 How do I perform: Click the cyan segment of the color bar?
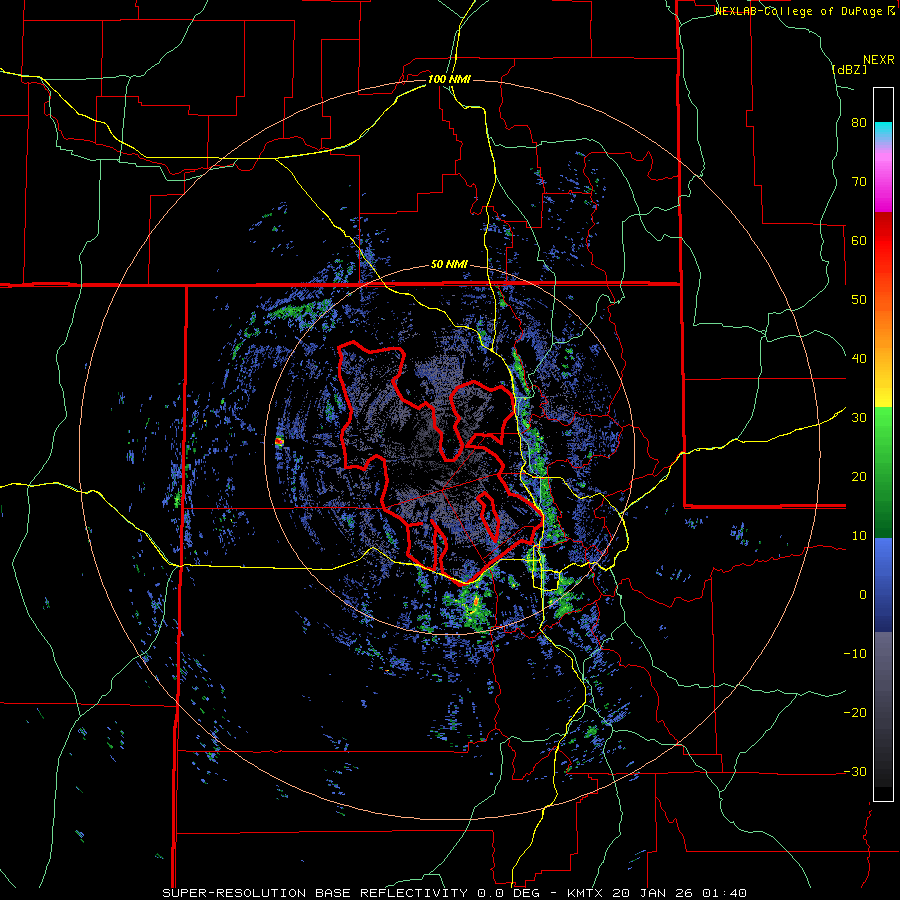coord(883,131)
